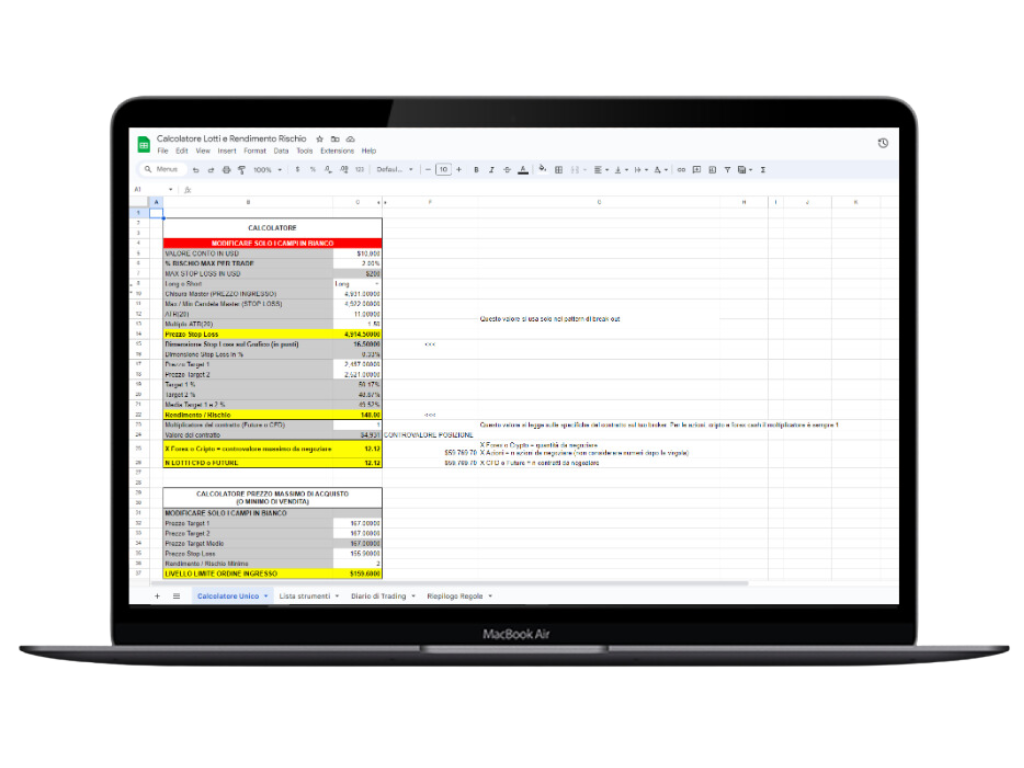This screenshot has width=1024, height=768.
Task: Open the Format menu
Action: click(x=255, y=151)
